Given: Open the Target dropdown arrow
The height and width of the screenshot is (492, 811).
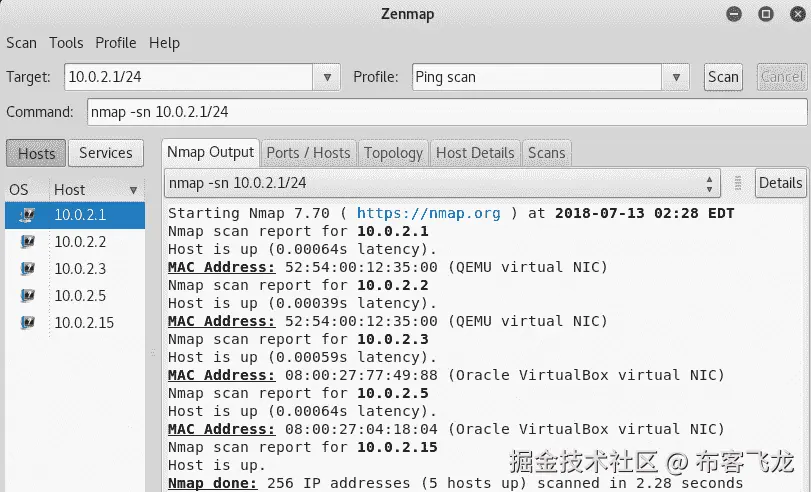Looking at the screenshot, I should point(327,77).
